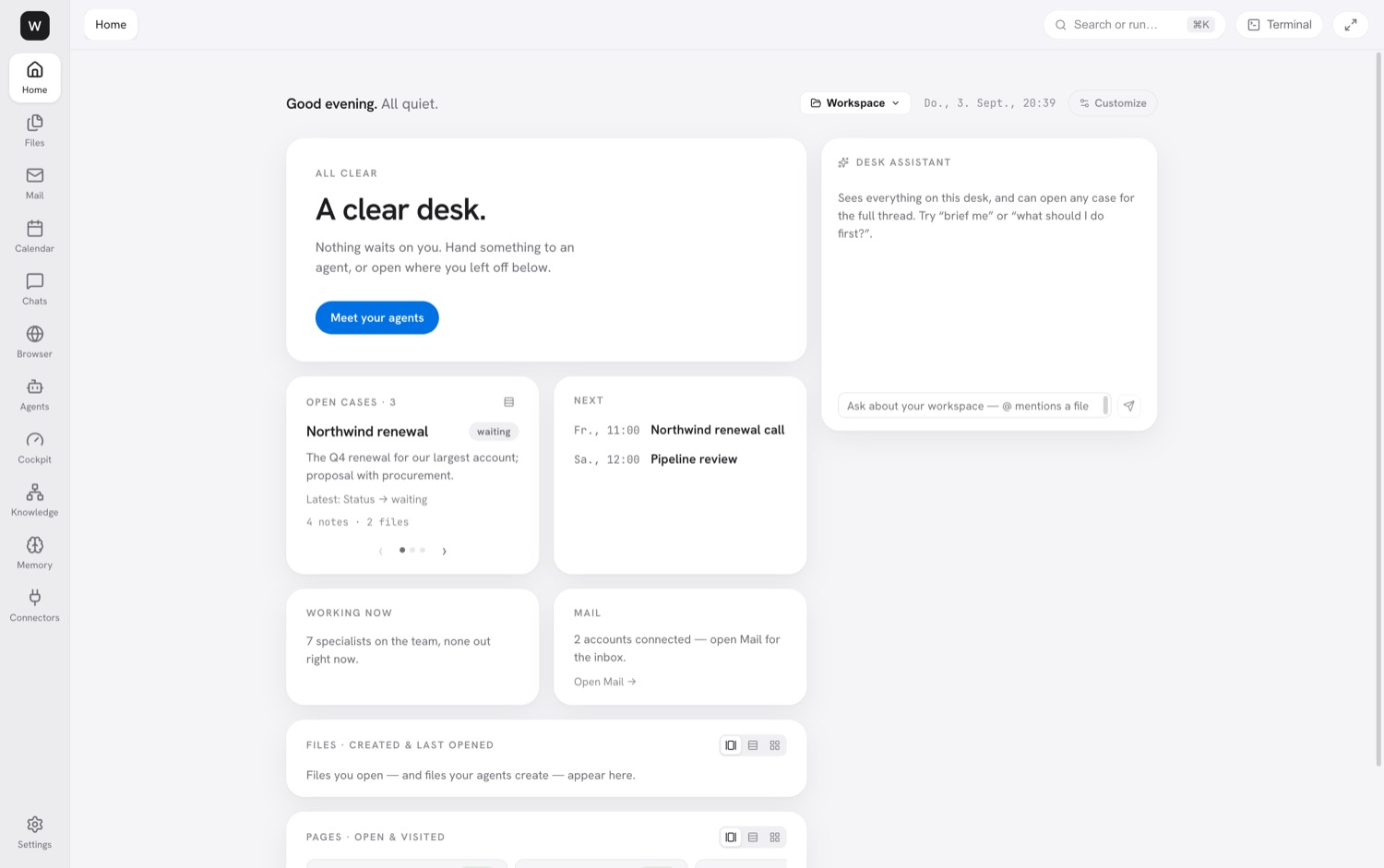Screen dimensions: 1384x868
Task: Click the Ask about your workspace input
Action: pyautogui.click(x=973, y=406)
